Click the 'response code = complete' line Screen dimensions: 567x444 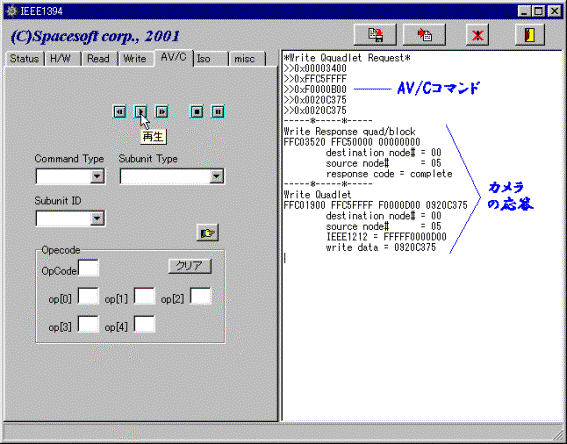(389, 174)
